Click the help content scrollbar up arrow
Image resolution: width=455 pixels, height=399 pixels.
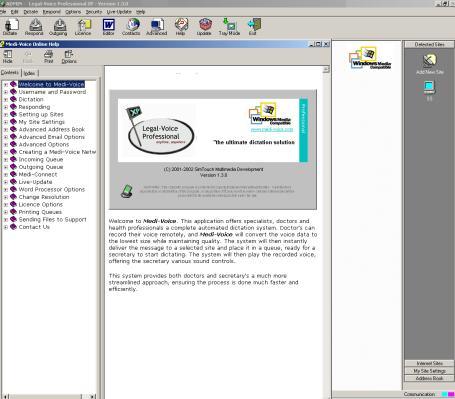pyautogui.click(x=326, y=69)
